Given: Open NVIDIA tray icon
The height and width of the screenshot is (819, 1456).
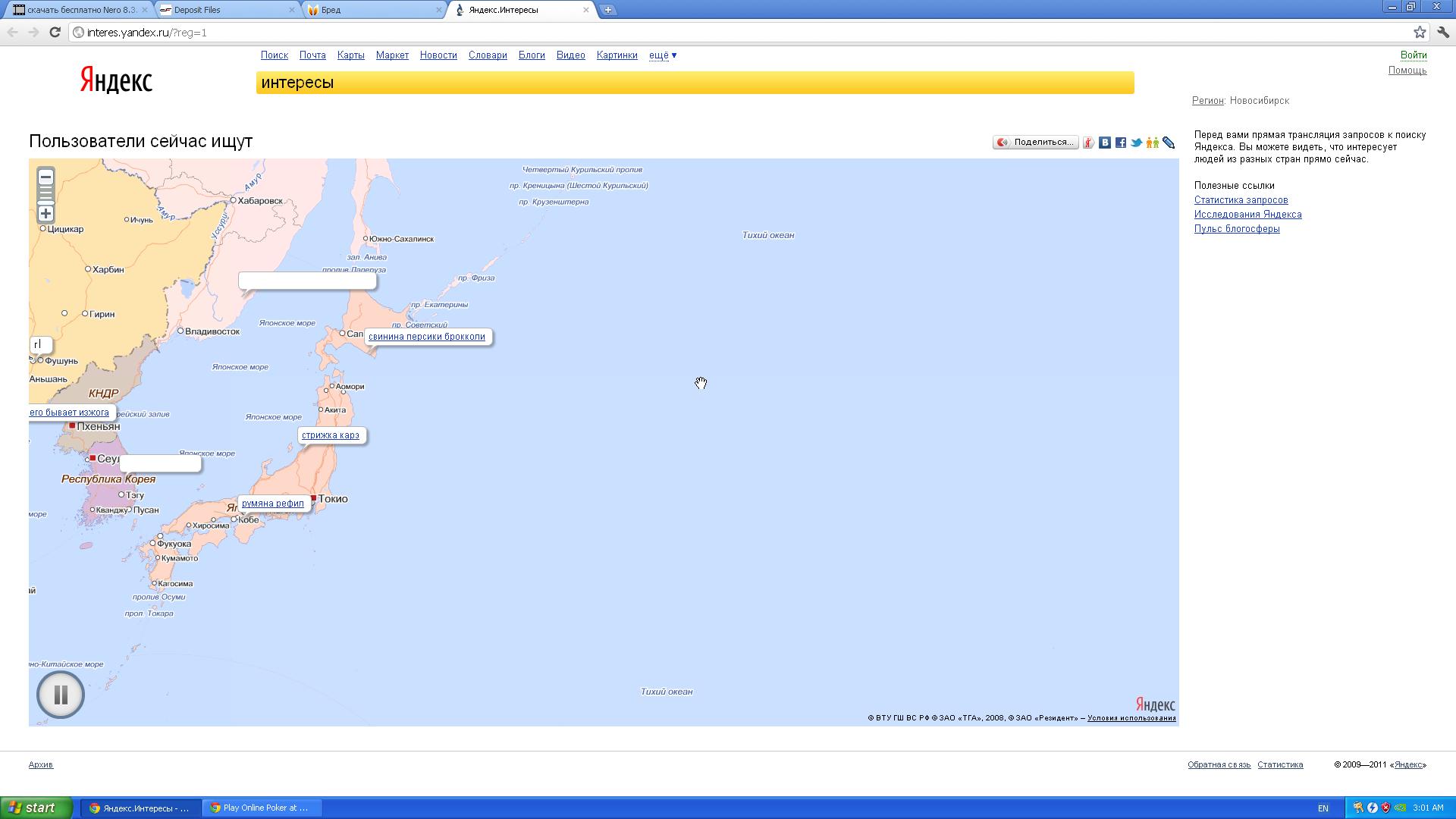Looking at the screenshot, I should point(1401,808).
